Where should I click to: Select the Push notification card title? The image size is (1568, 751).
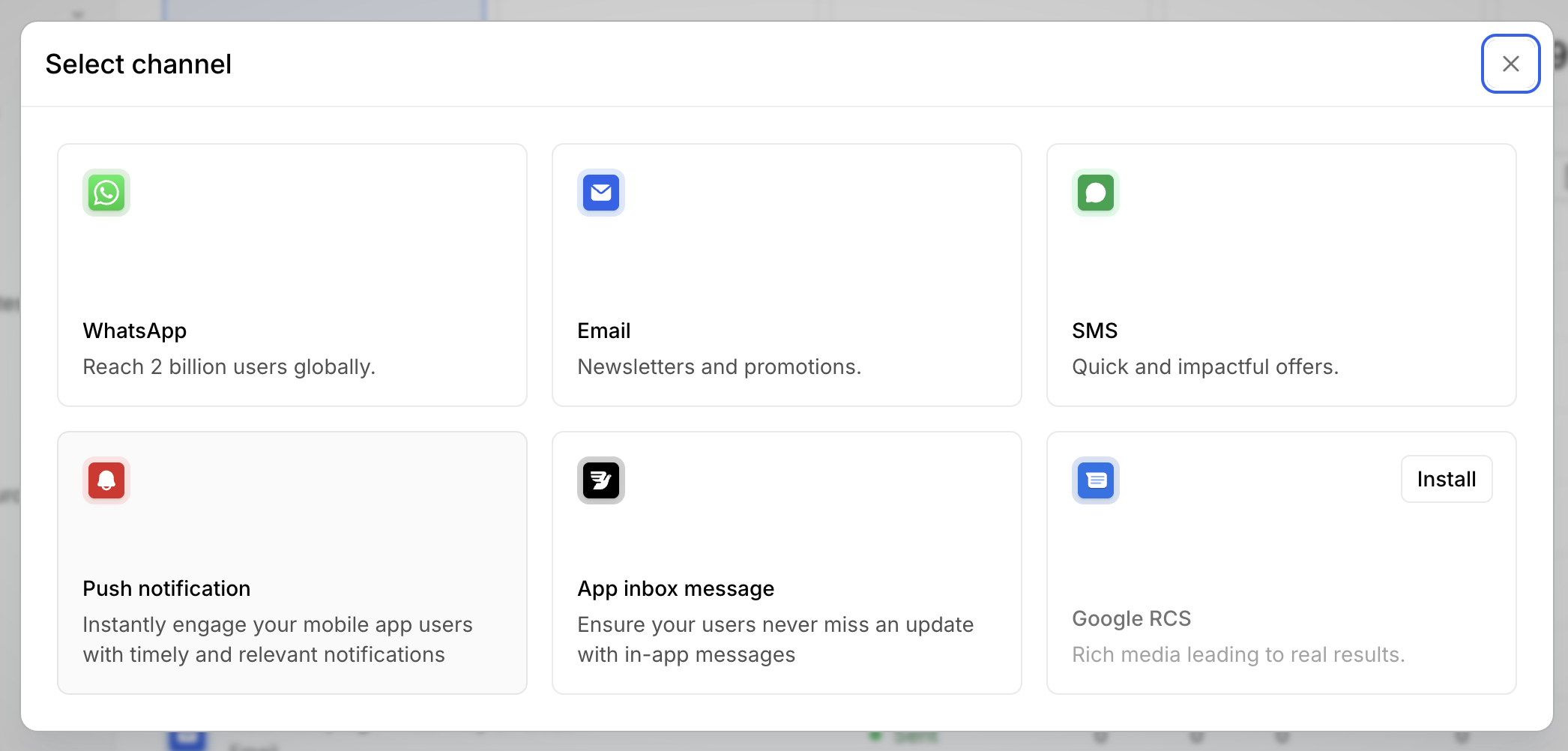click(166, 588)
